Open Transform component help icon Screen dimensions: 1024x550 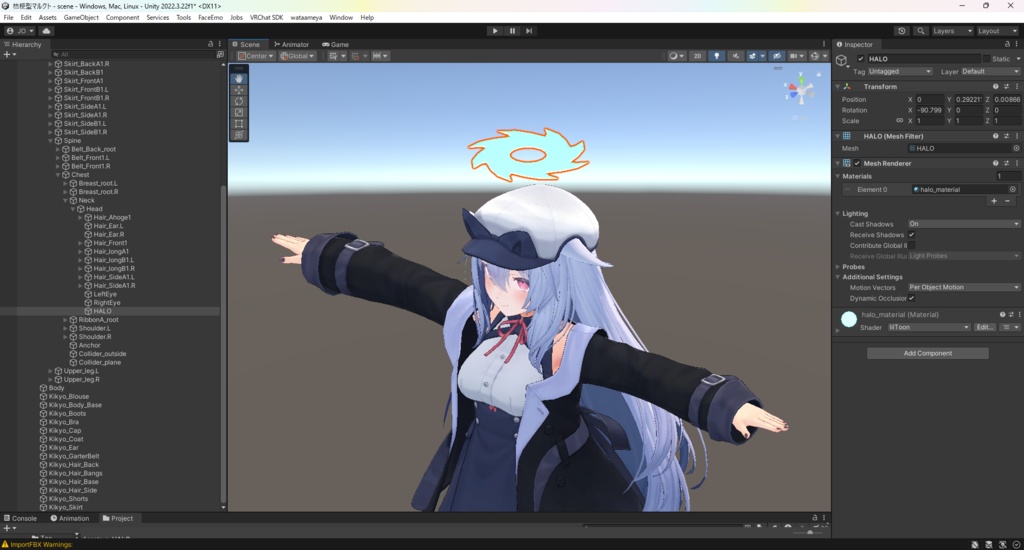[996, 86]
